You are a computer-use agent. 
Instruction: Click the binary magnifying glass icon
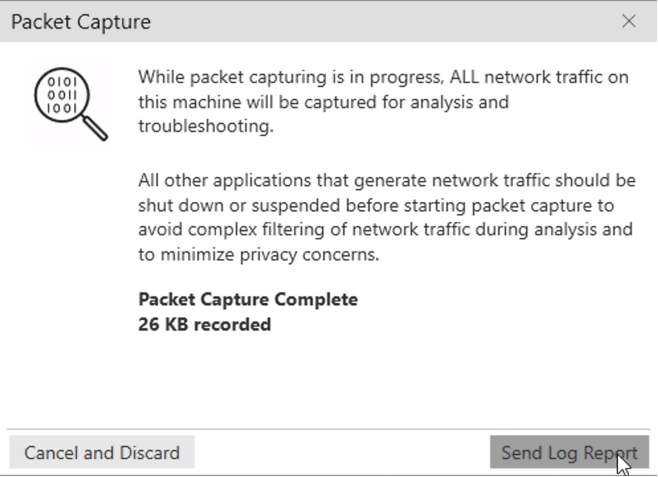[x=71, y=104]
